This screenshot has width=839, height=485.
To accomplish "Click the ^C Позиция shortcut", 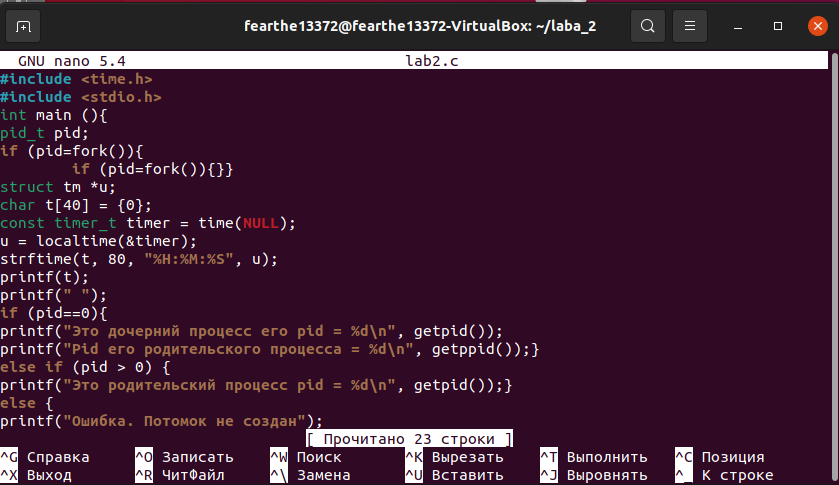I will [x=720, y=457].
